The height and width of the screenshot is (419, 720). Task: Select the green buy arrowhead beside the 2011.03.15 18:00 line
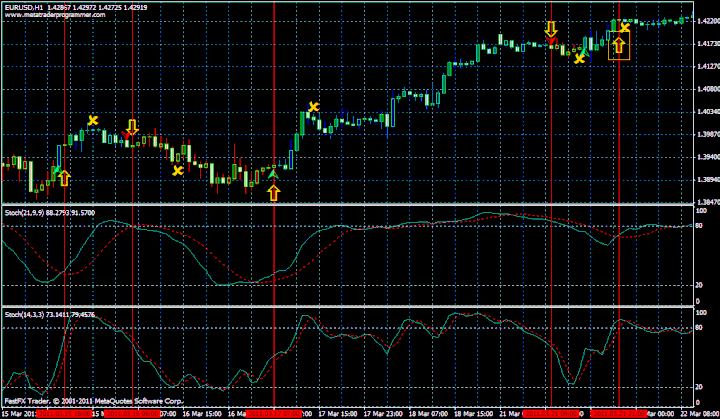[56, 171]
